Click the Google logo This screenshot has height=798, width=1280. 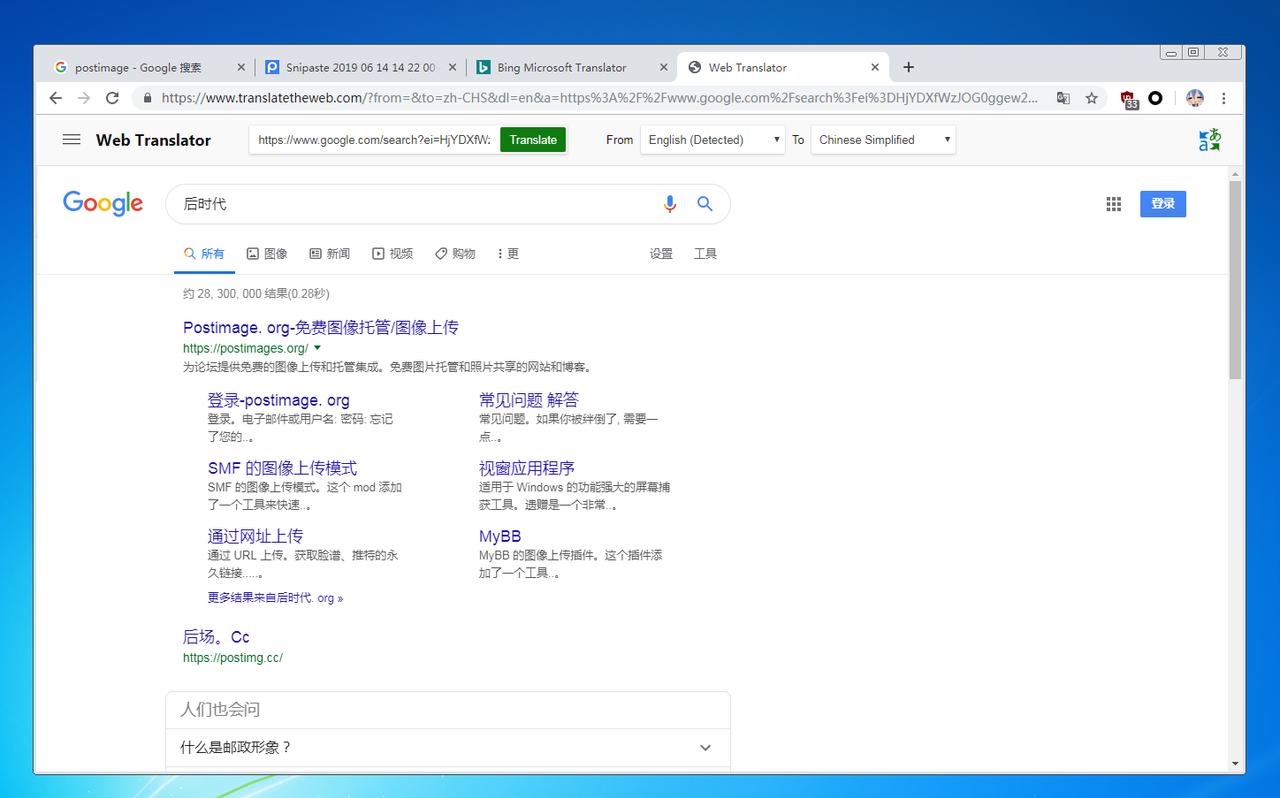(x=103, y=204)
